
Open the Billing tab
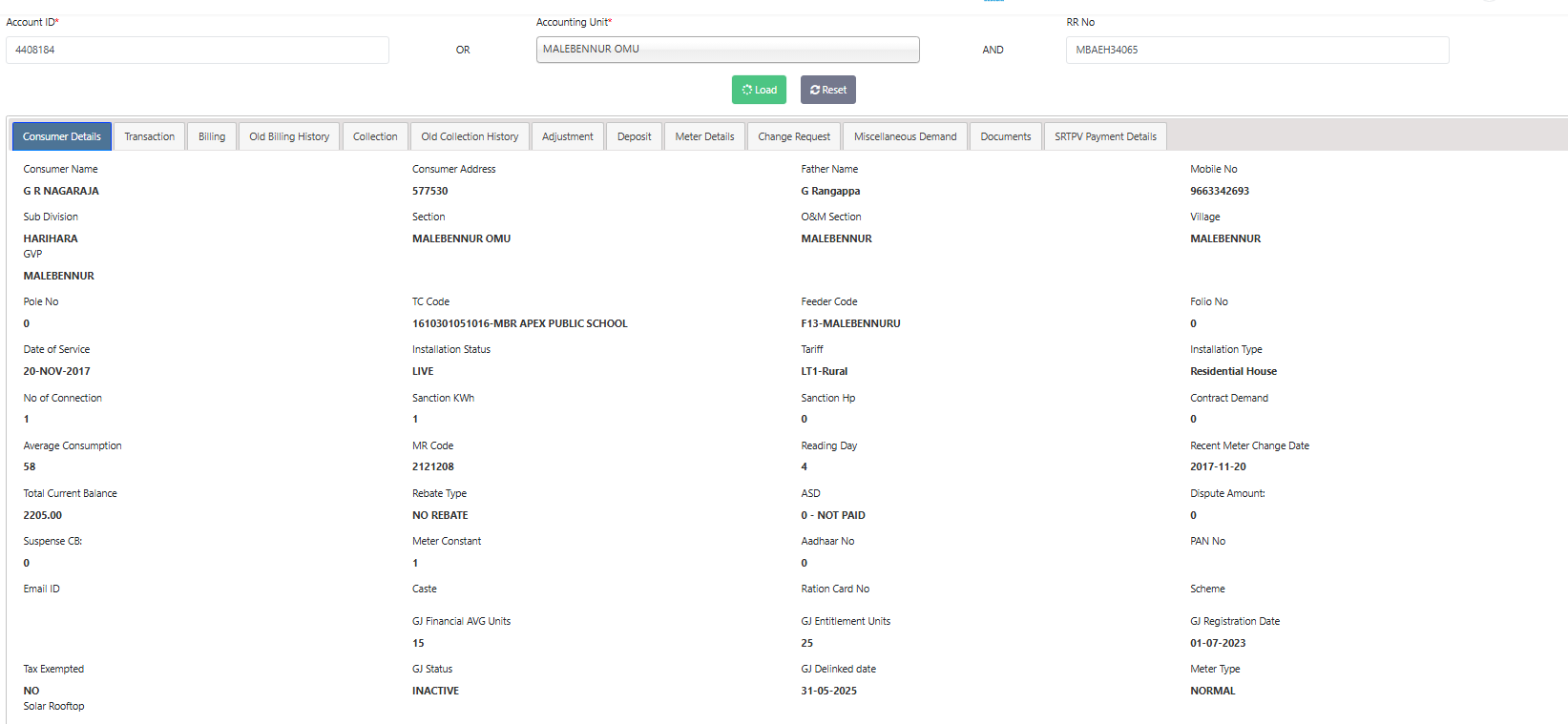(x=212, y=136)
